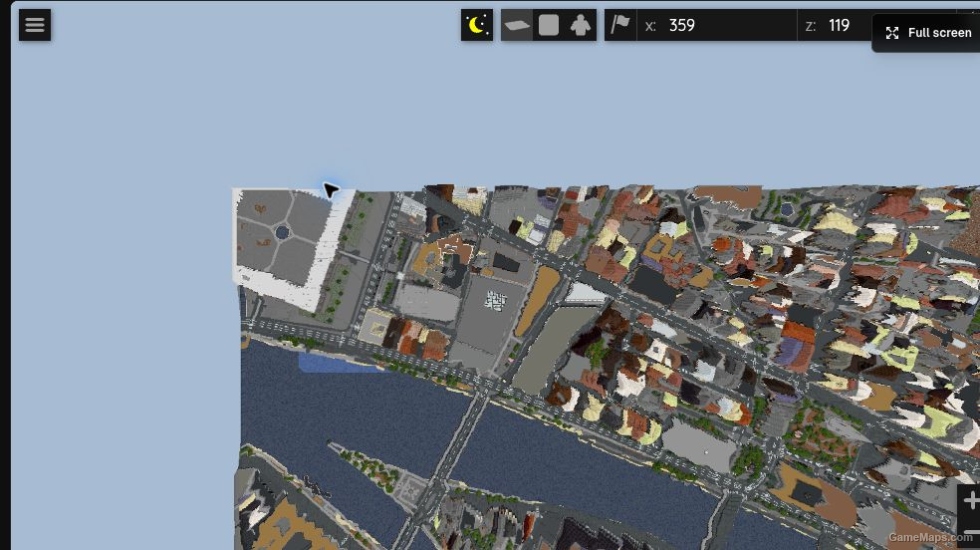Toggle night mode with the moon icon
Viewport: 980px width, 550px height.
(477, 25)
